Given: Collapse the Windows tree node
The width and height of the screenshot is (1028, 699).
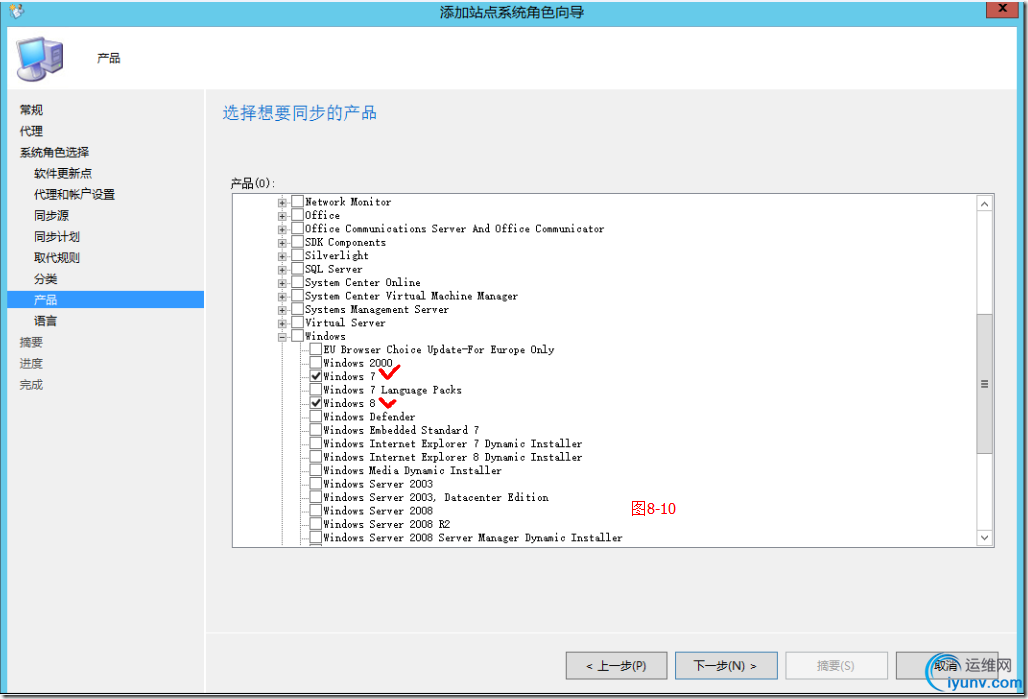Looking at the screenshot, I should tap(282, 337).
